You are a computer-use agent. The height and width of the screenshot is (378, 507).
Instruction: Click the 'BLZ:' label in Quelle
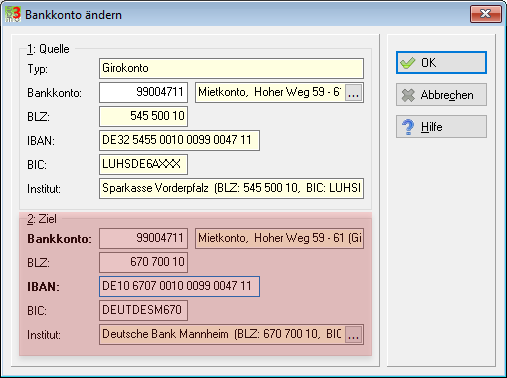coord(38,117)
